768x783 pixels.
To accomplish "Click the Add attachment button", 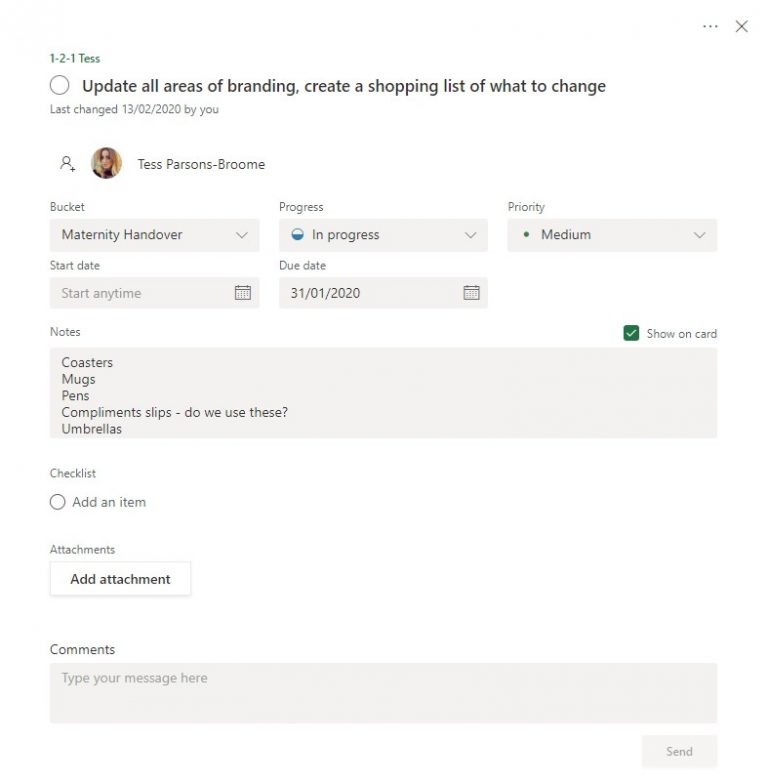I will click(x=120, y=579).
